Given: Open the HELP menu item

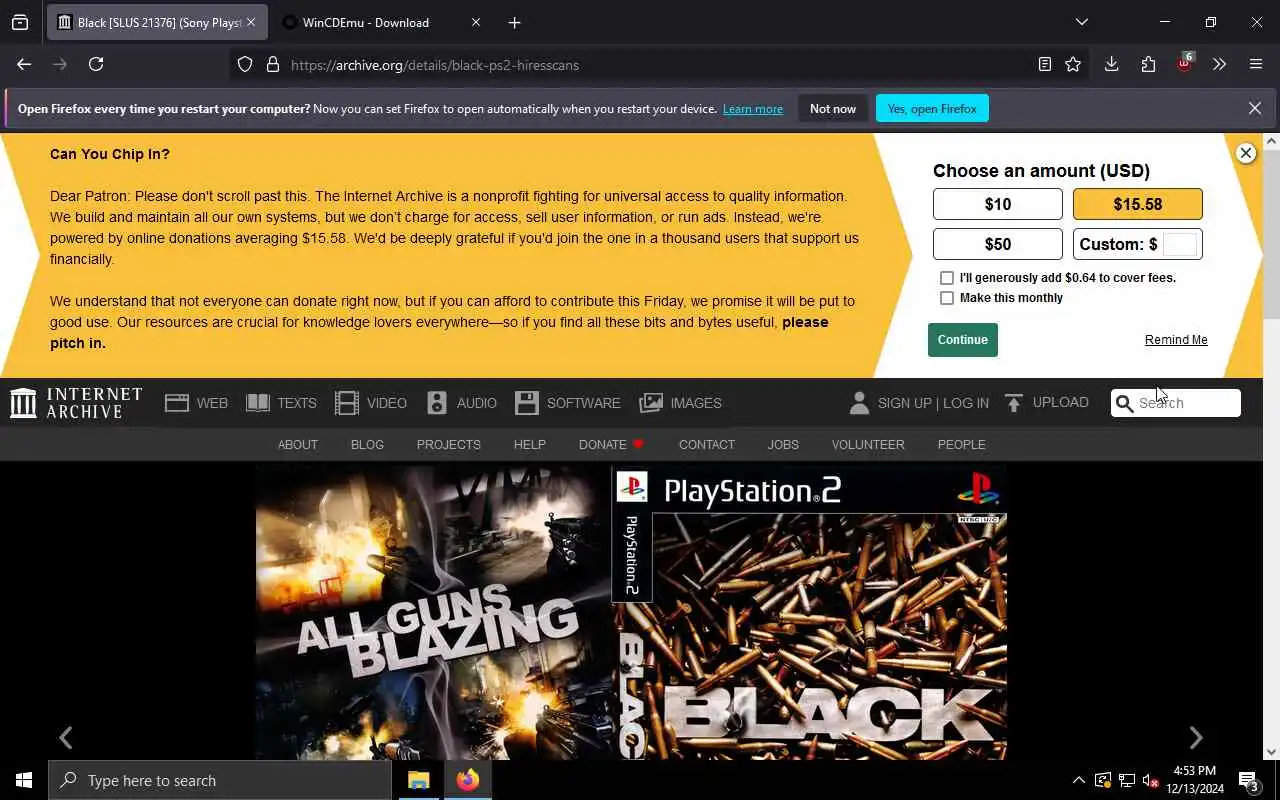Looking at the screenshot, I should (x=530, y=445).
